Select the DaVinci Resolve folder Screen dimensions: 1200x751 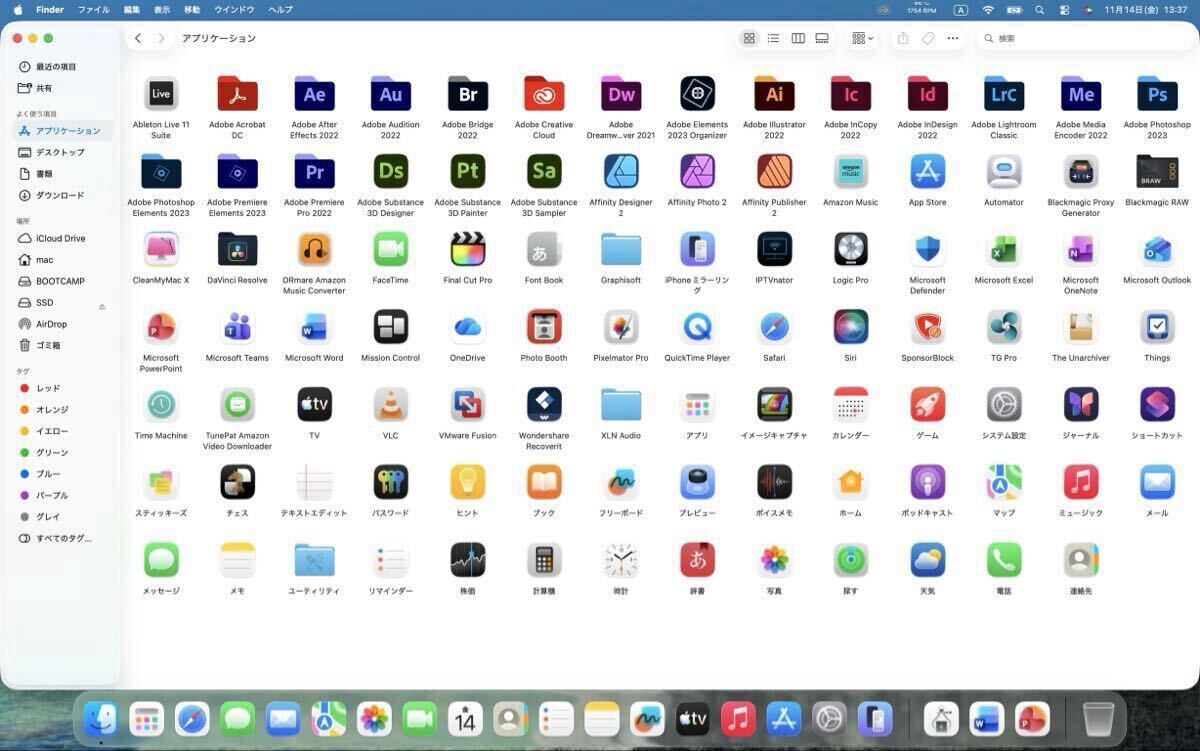coord(237,249)
